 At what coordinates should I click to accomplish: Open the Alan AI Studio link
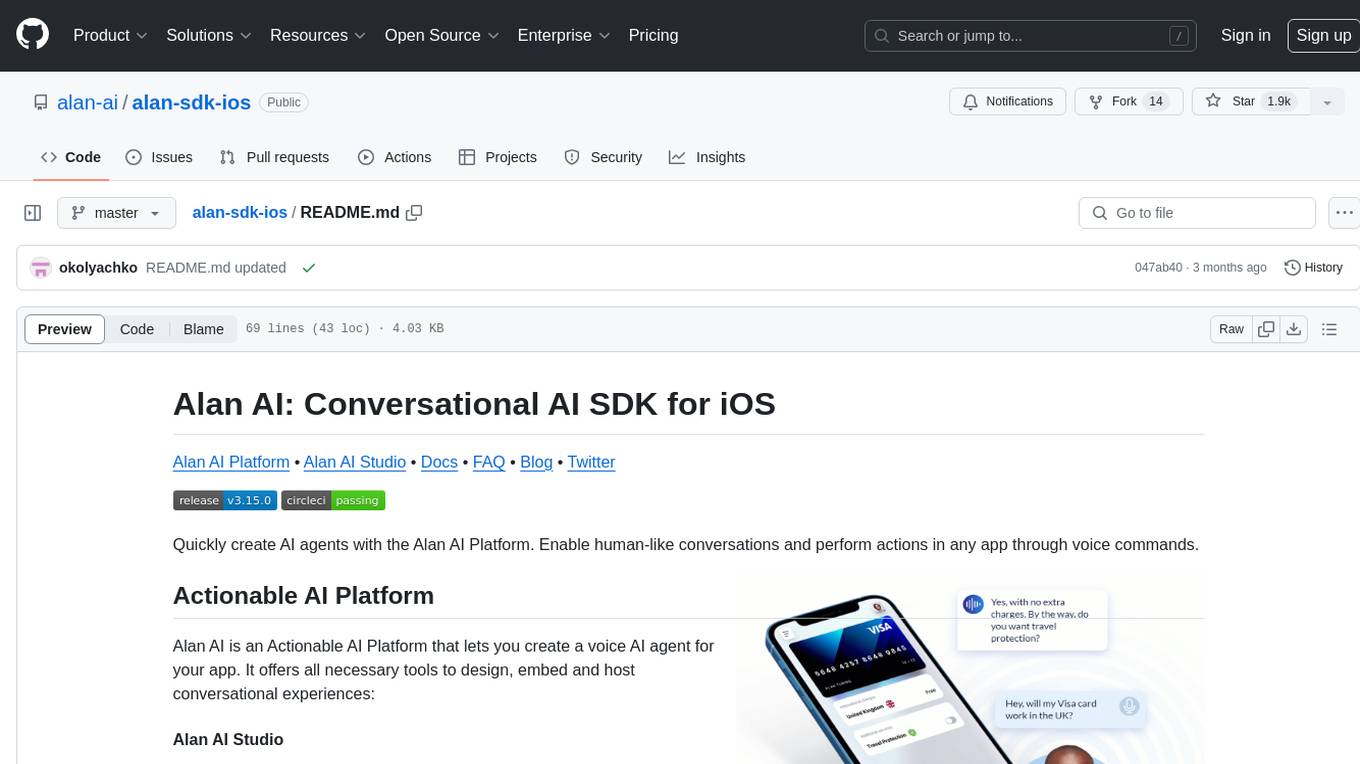point(355,462)
